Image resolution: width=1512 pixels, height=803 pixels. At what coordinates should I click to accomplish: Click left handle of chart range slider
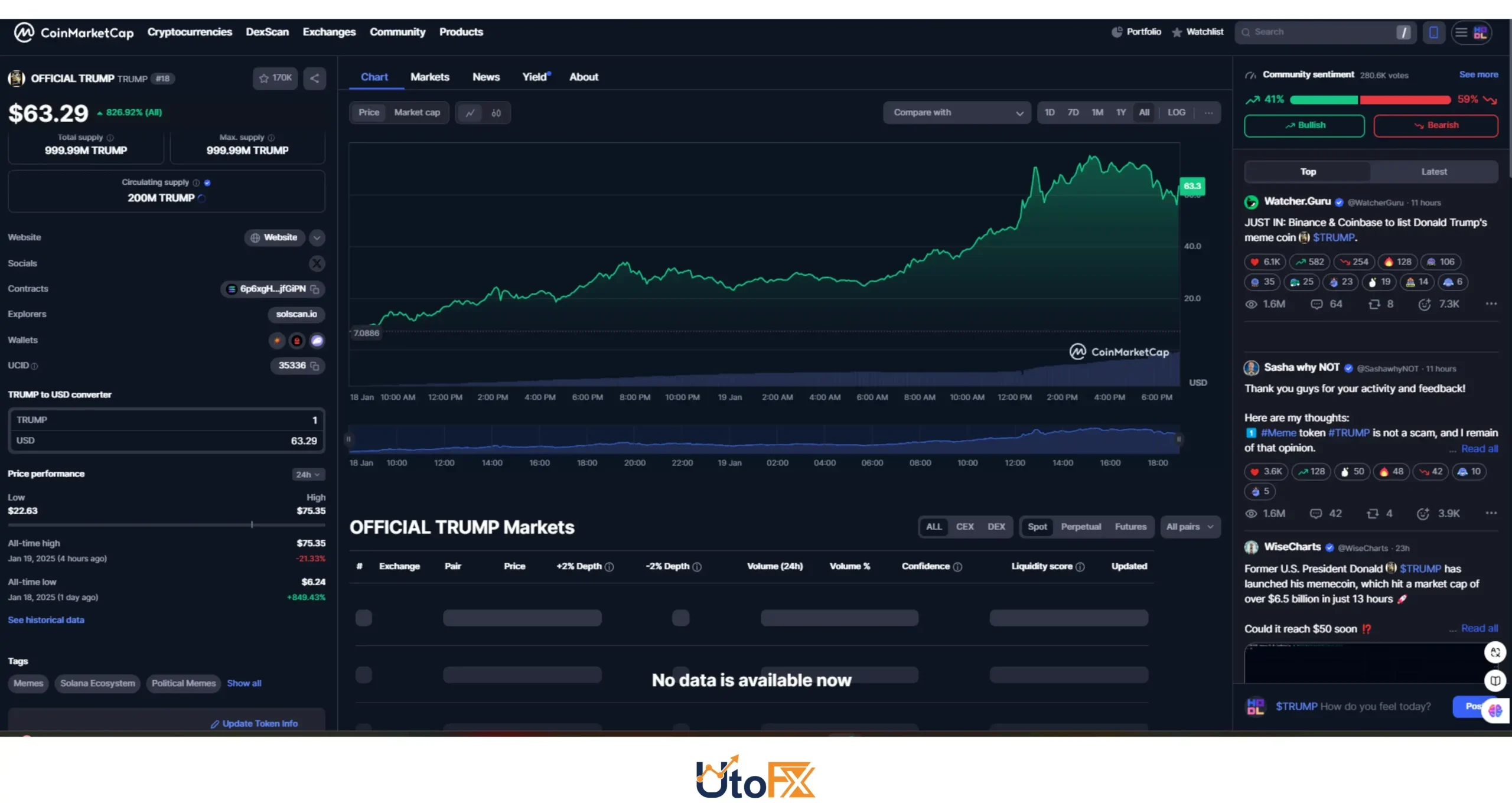coord(348,439)
